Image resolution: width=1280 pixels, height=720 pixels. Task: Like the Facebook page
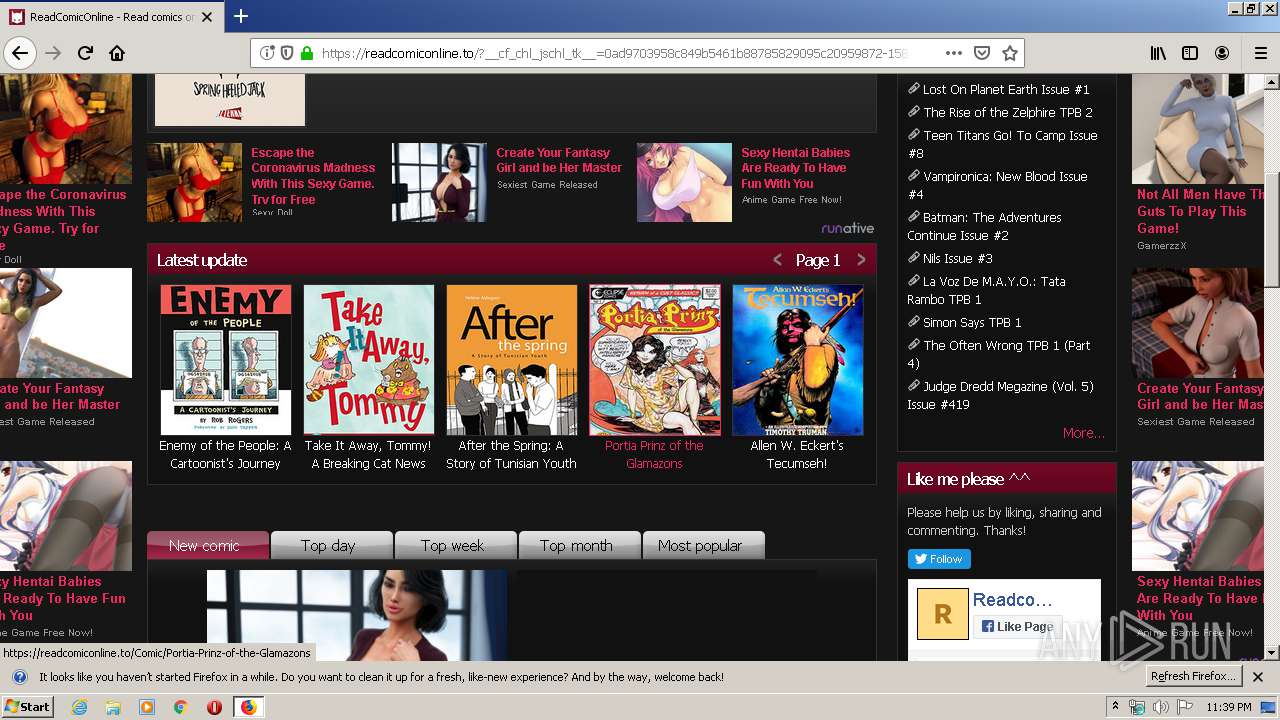pyautogui.click(x=1017, y=626)
